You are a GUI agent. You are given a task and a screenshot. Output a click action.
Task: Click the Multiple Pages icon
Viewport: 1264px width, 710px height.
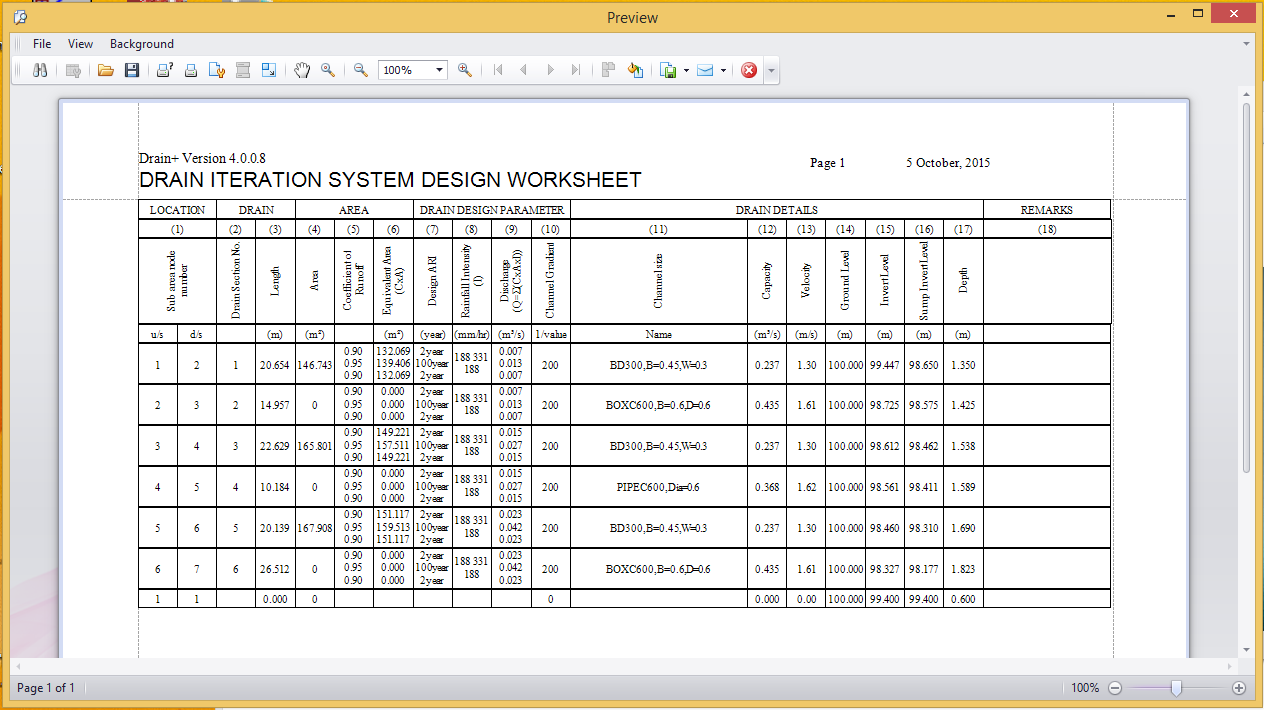click(608, 70)
